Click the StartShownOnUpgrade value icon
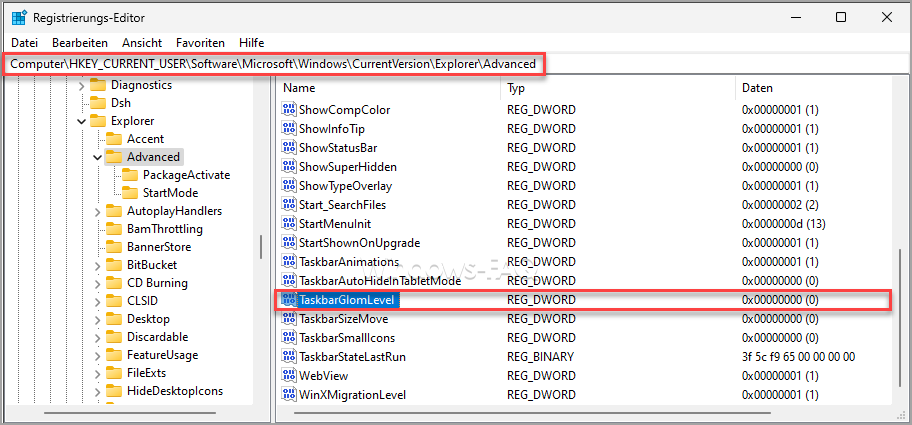 288,242
